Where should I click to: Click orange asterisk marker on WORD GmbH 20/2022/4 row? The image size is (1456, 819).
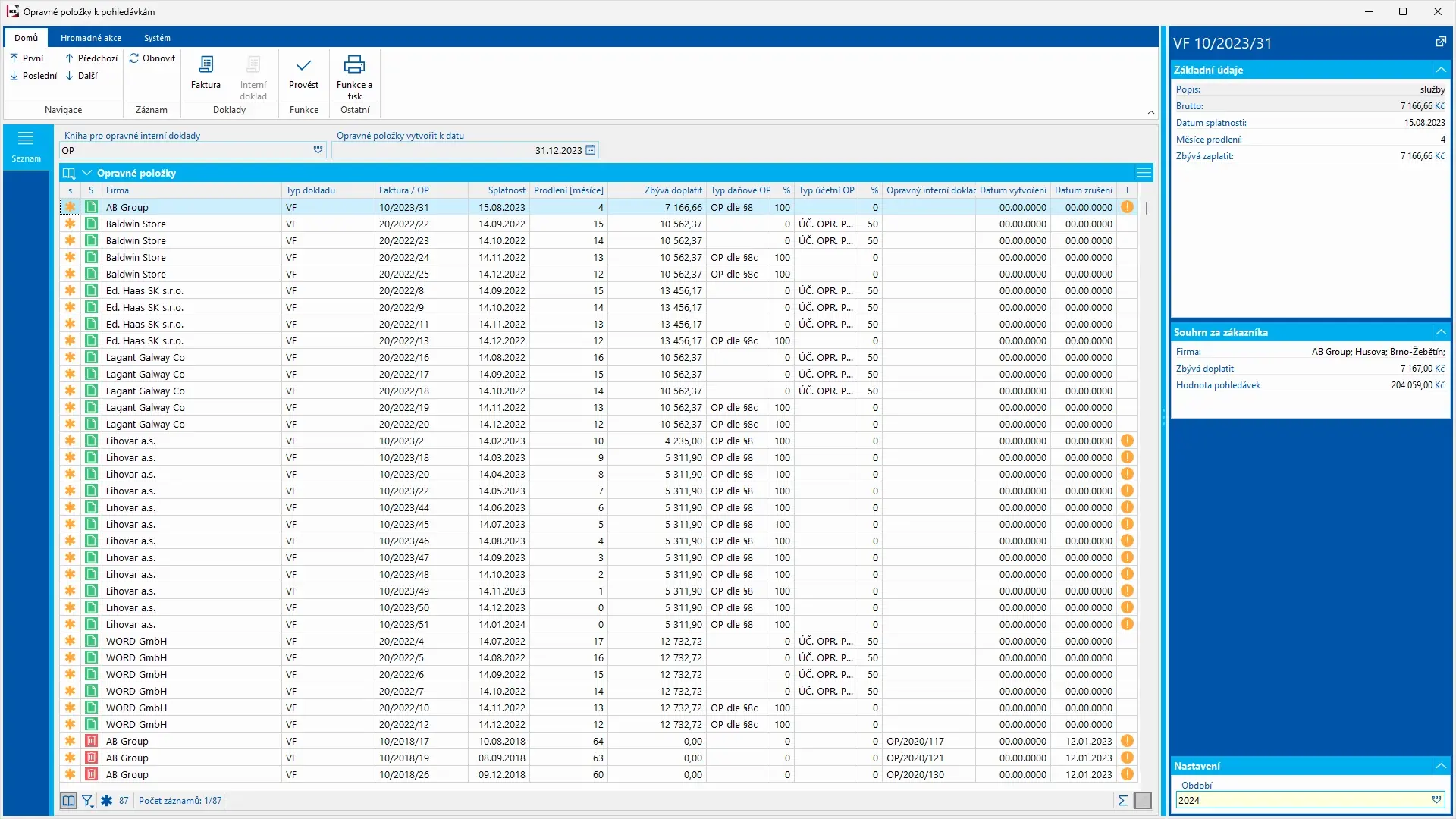tap(70, 641)
